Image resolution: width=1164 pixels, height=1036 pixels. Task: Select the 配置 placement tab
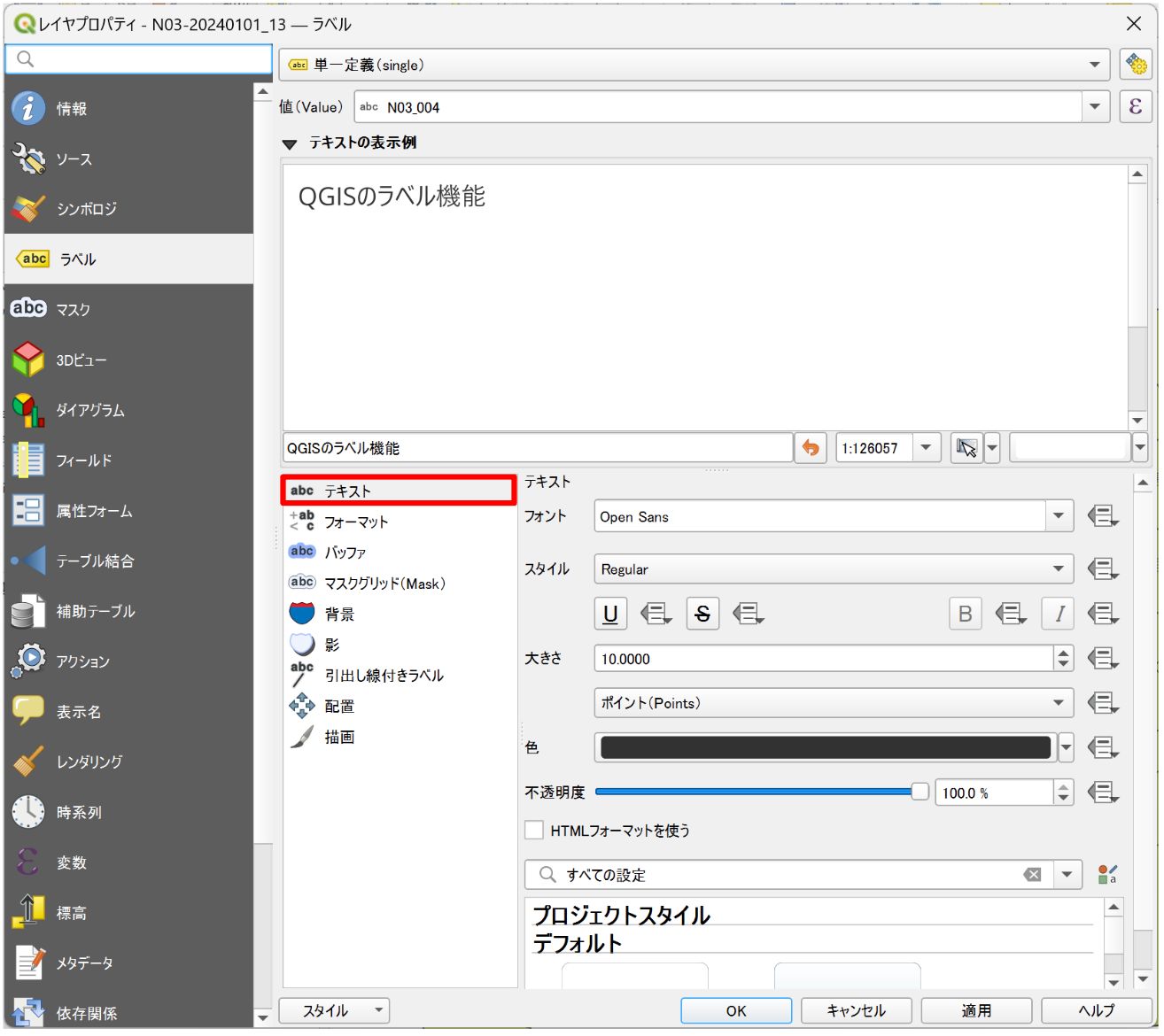[399, 707]
